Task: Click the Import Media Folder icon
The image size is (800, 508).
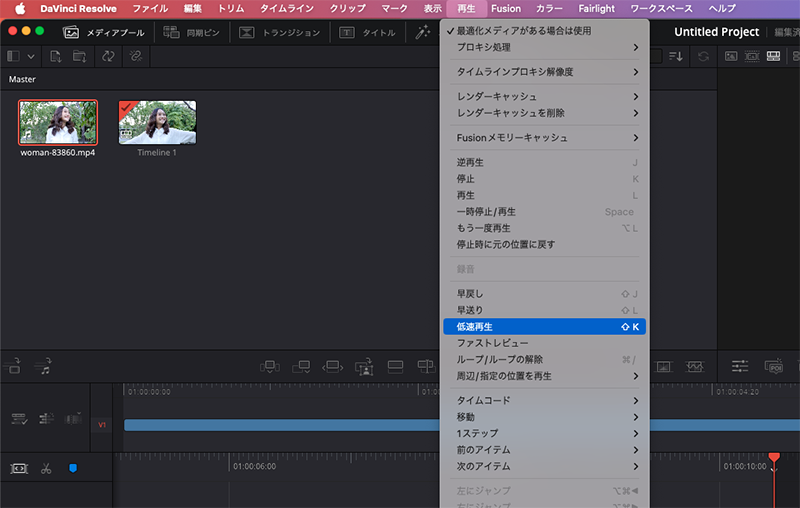Action: tap(80, 56)
